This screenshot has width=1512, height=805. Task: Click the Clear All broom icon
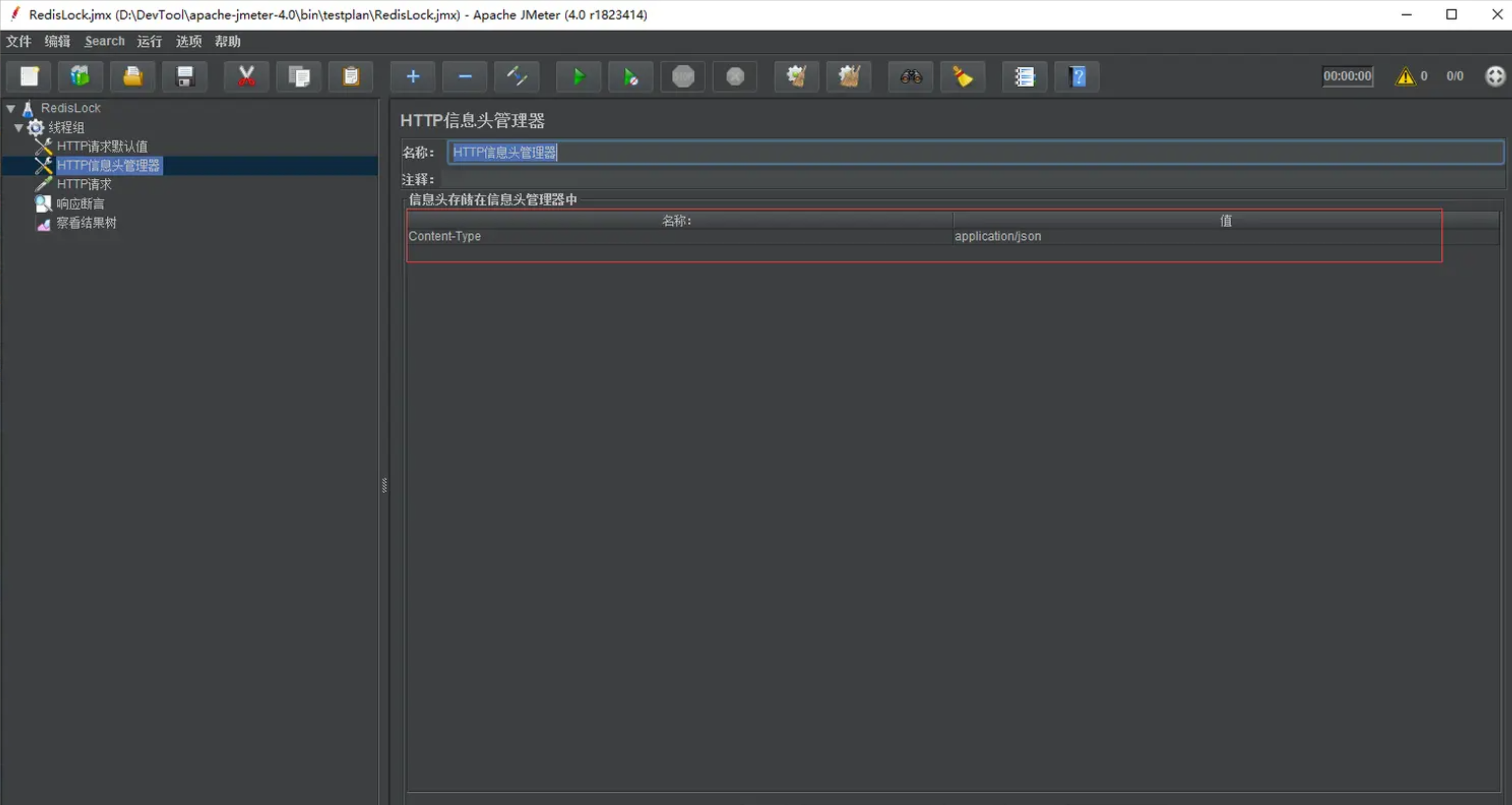point(849,76)
